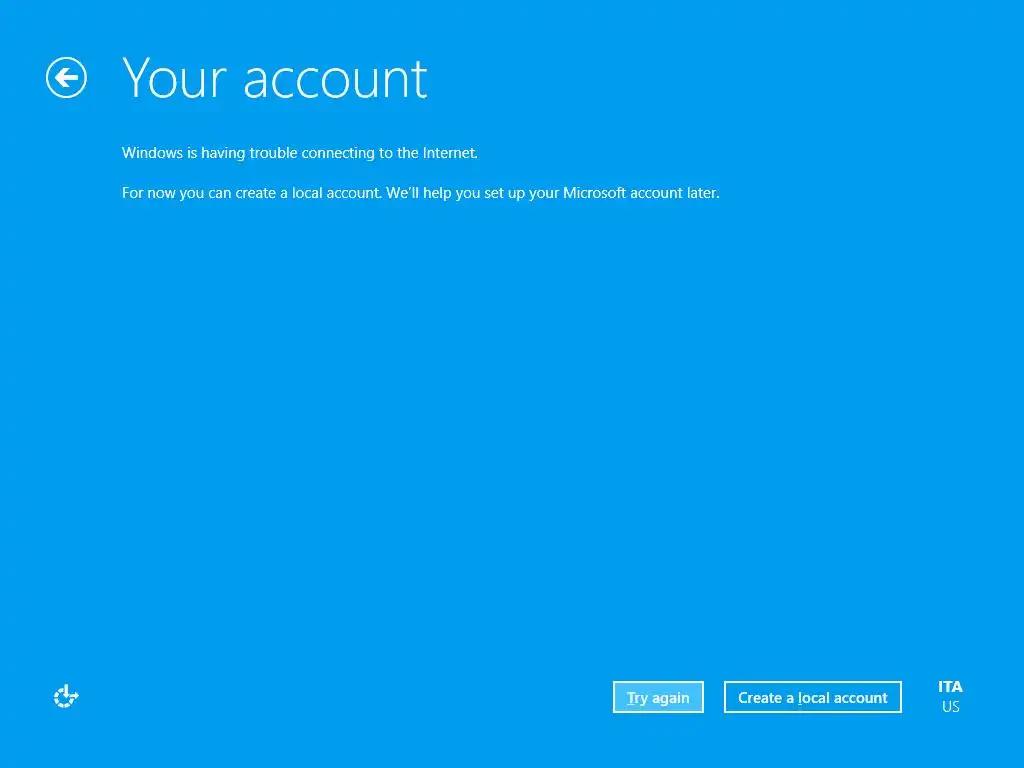The width and height of the screenshot is (1024, 768).
Task: Click the 'Your account' heading
Action: 274,78
